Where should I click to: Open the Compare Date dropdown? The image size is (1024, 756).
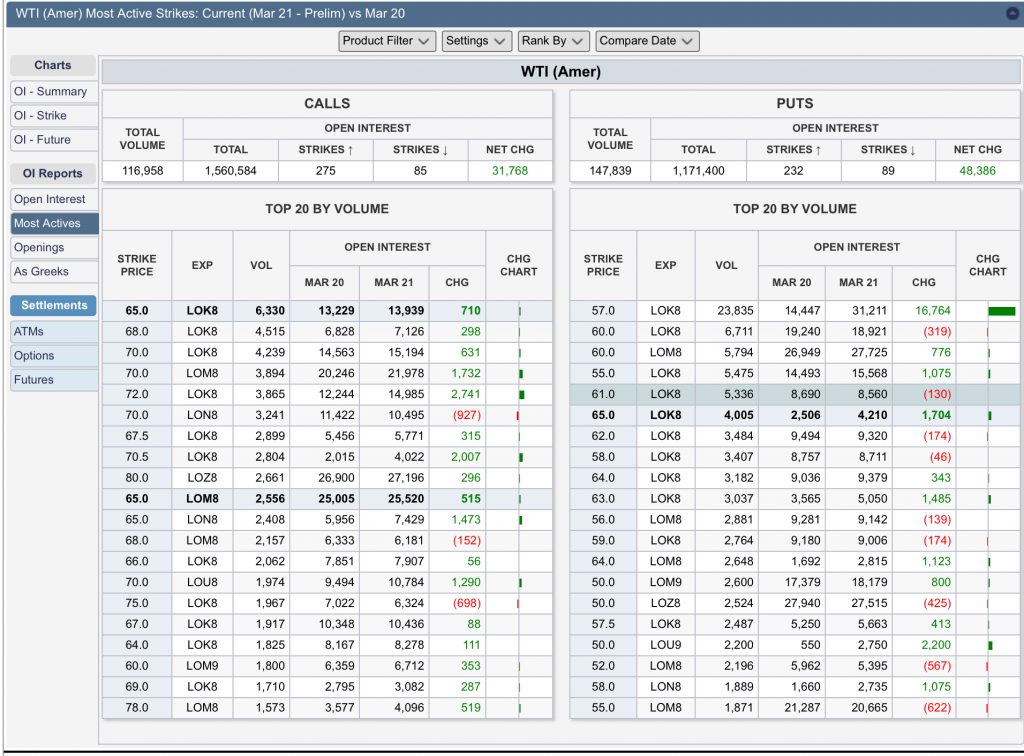(646, 41)
